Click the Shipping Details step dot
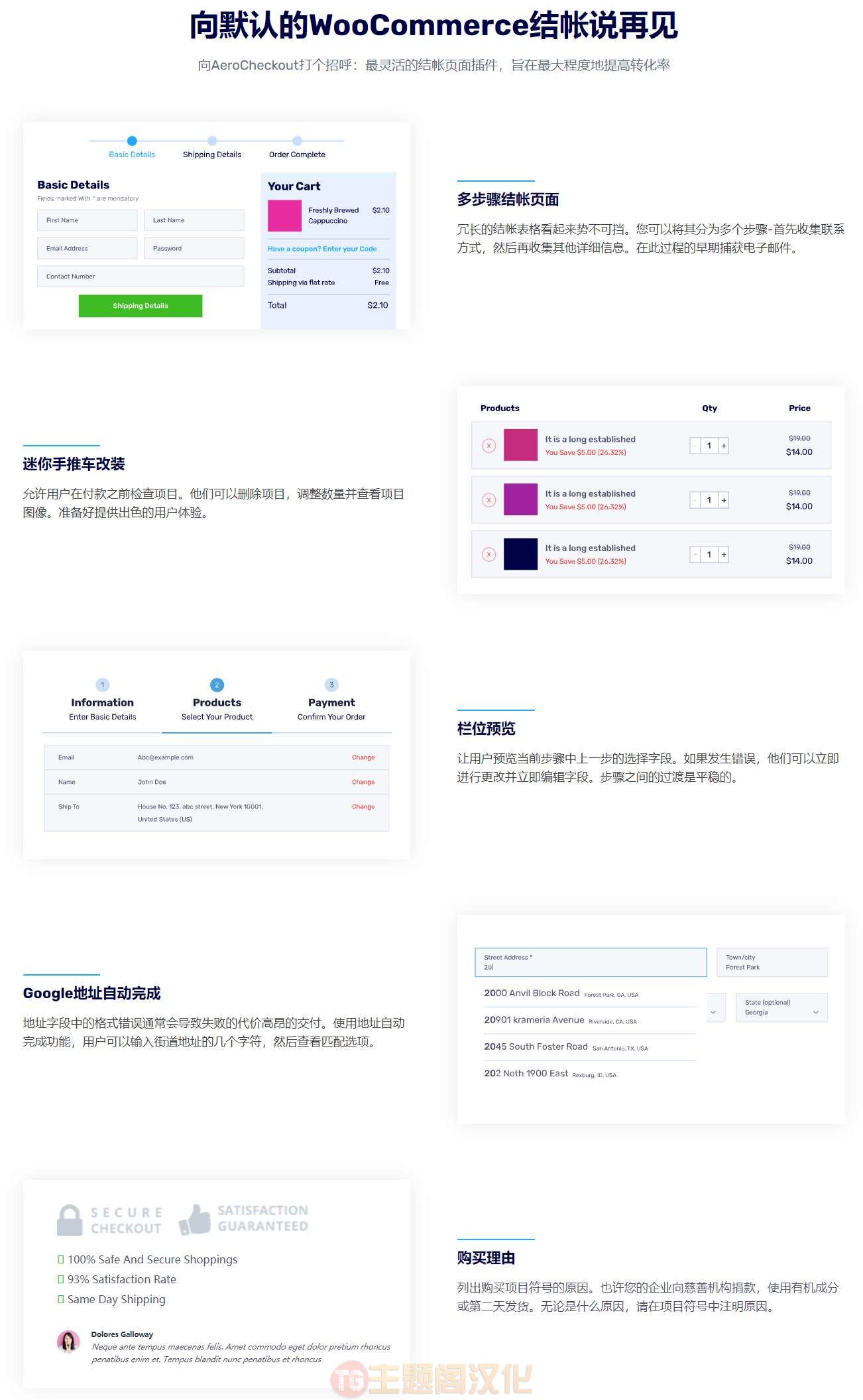This screenshot has width=863, height=1400. 212,141
